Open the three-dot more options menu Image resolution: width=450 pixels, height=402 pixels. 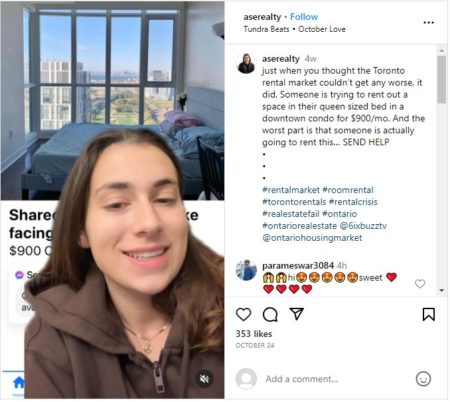tap(429, 23)
